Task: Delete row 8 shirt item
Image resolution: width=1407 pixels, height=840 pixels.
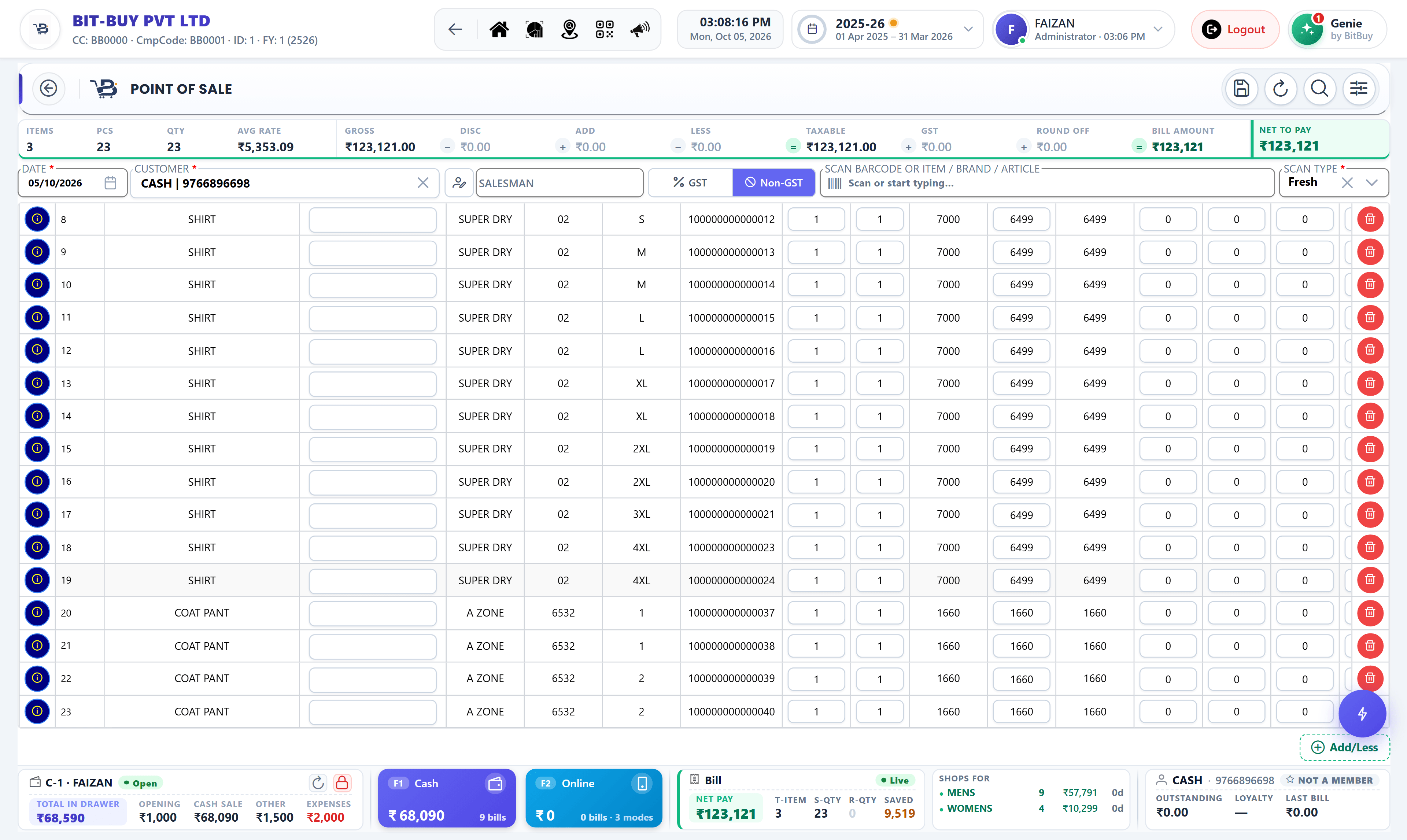Action: click(x=1370, y=219)
